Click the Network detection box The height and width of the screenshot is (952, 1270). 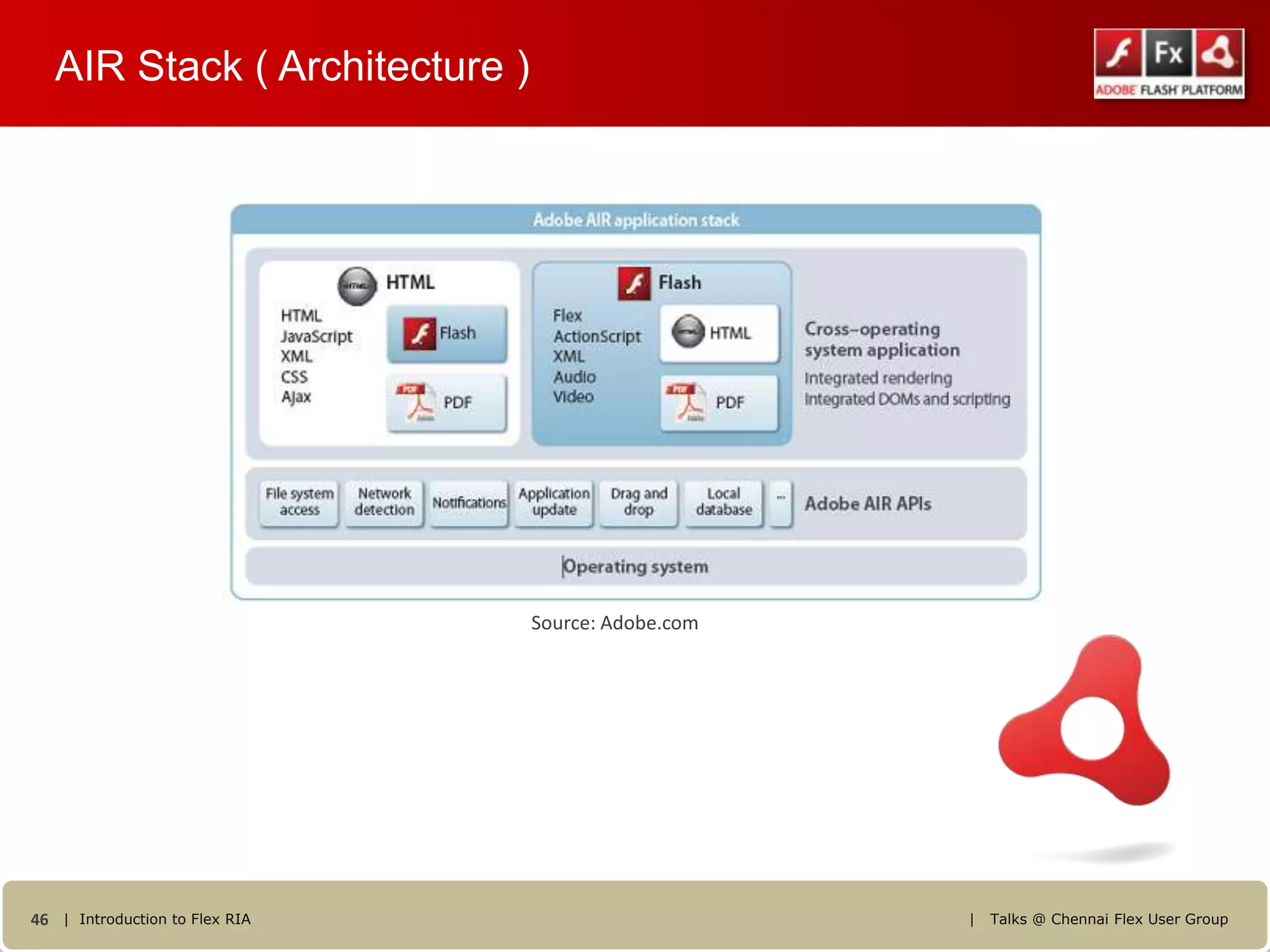(384, 502)
